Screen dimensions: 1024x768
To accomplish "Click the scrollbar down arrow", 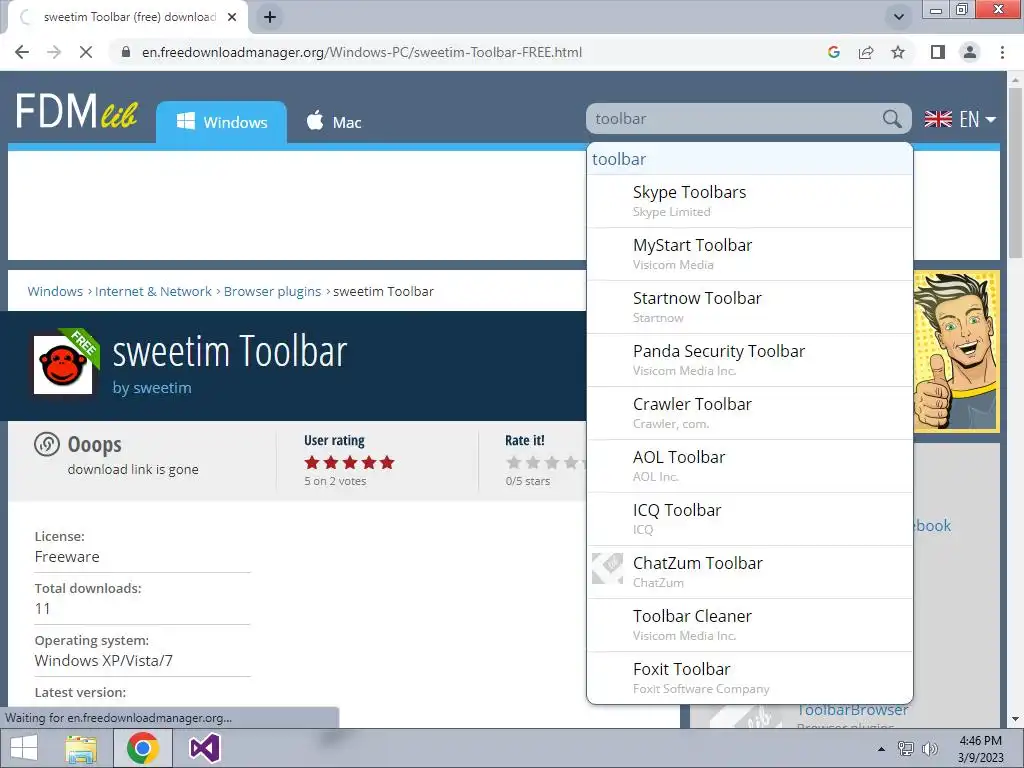I will click(x=1015, y=719).
